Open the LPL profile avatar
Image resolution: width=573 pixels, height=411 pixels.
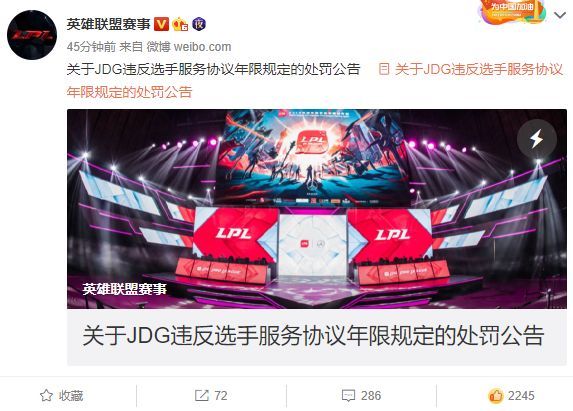[32, 35]
